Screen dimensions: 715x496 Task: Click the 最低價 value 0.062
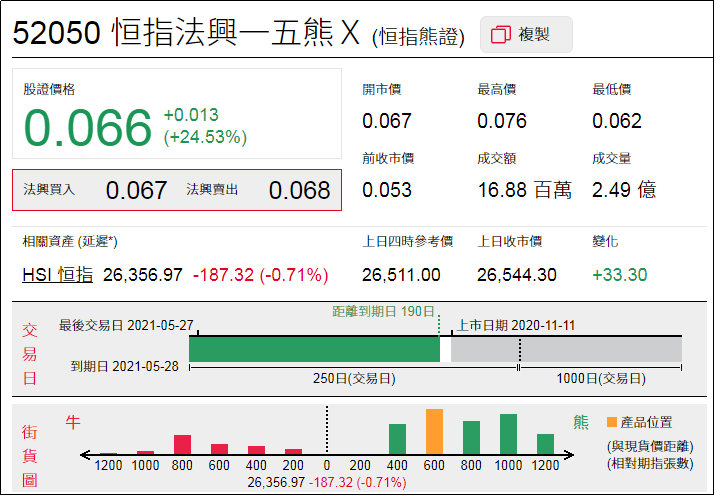[617, 121]
